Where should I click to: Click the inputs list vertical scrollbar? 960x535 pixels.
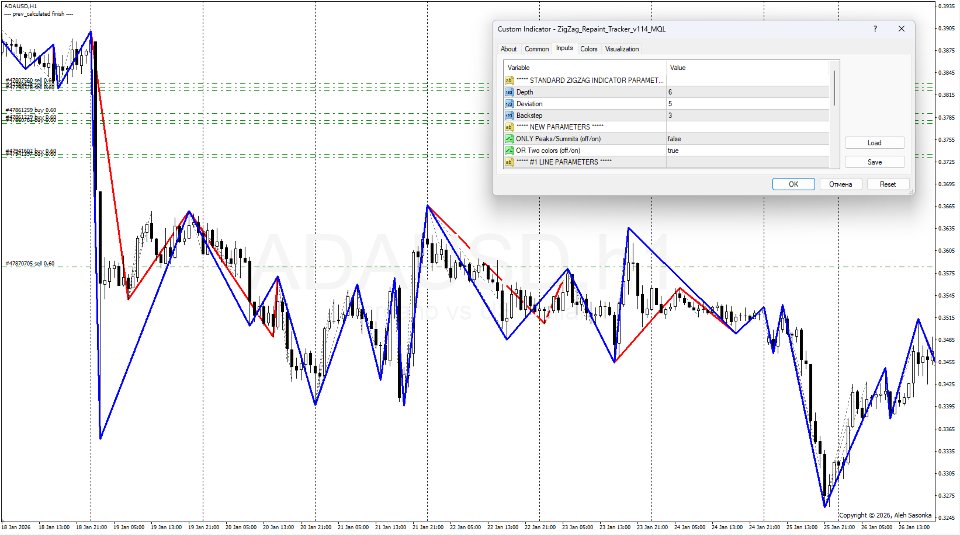point(834,113)
